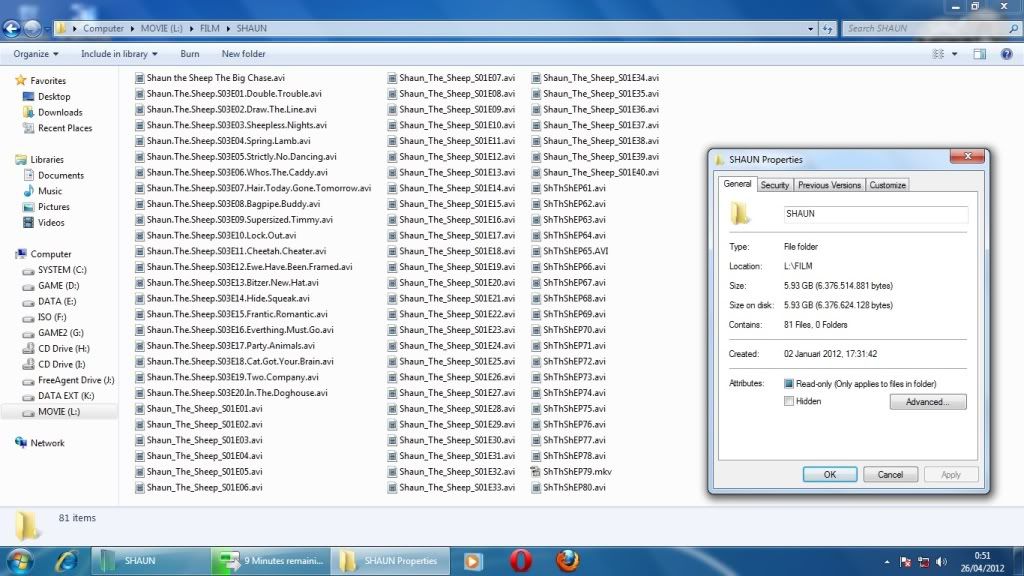Open the view options dropdown arrow
Viewport: 1024px width, 576px height.
pos(955,54)
